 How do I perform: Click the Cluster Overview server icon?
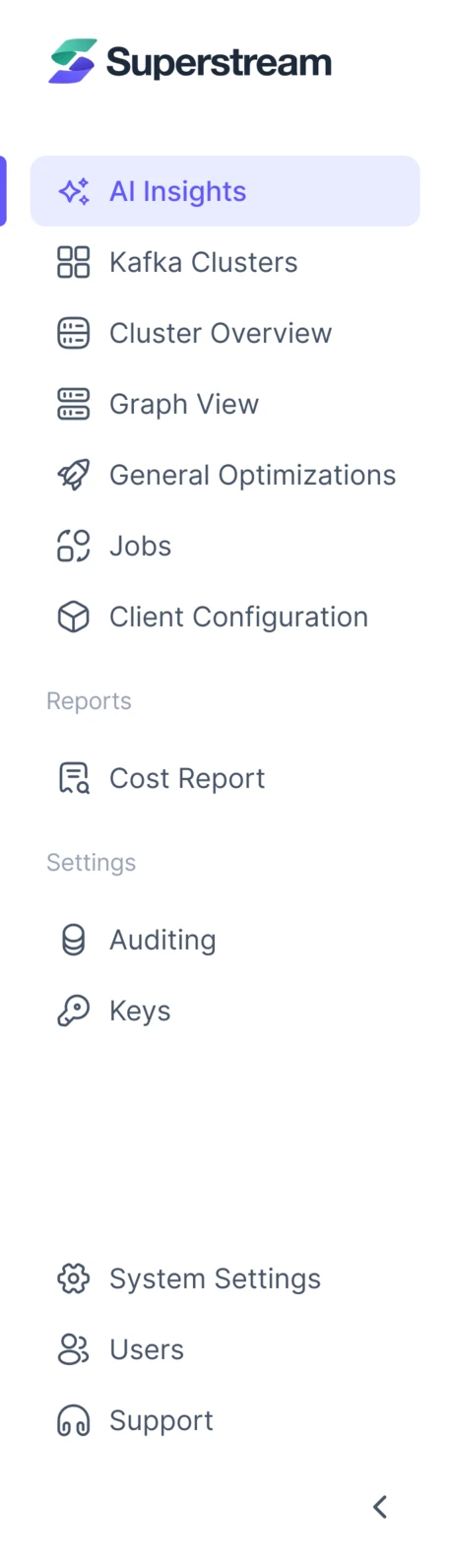coord(74,333)
